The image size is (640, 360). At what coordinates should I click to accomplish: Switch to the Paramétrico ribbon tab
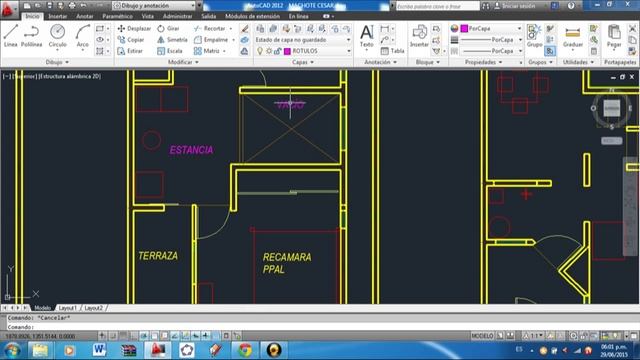coord(117,16)
